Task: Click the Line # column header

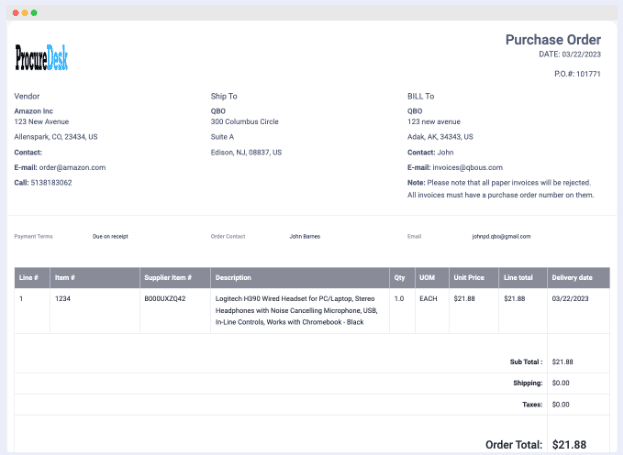Action: [29, 277]
